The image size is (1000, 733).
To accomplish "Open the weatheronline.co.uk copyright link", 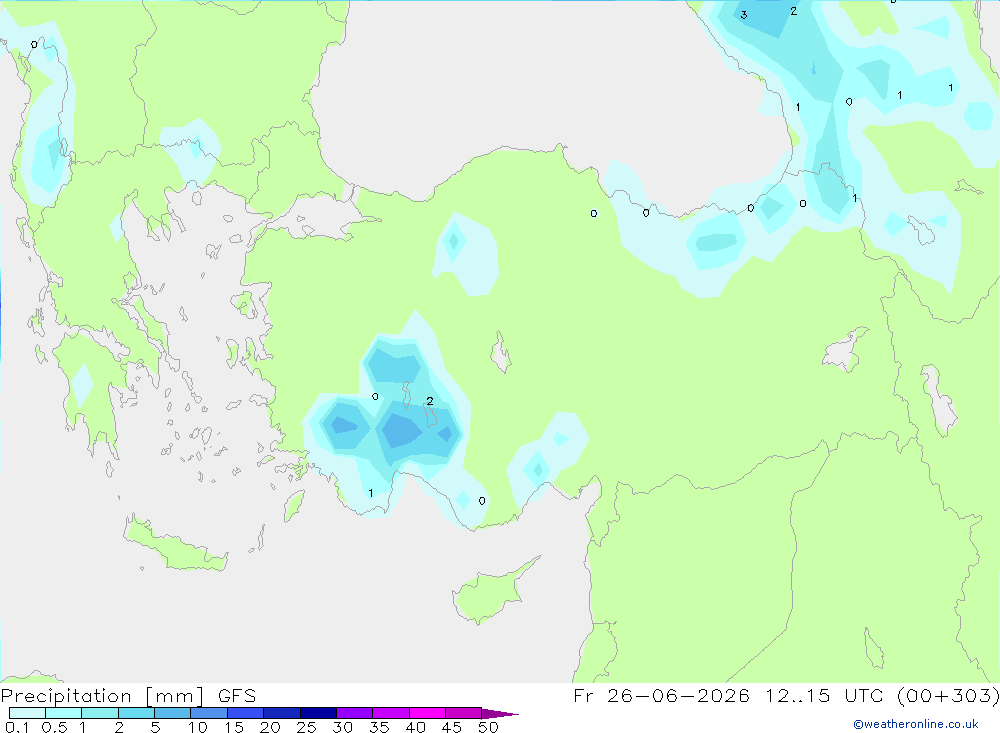I will click(916, 724).
